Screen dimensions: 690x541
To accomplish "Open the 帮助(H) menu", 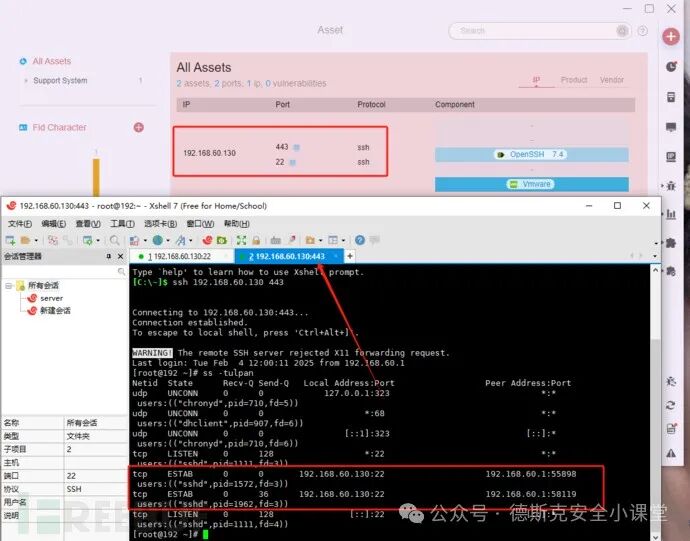I will (237, 224).
